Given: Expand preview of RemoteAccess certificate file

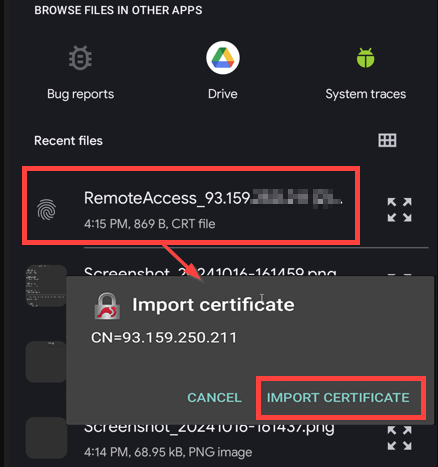Looking at the screenshot, I should pos(399,210).
